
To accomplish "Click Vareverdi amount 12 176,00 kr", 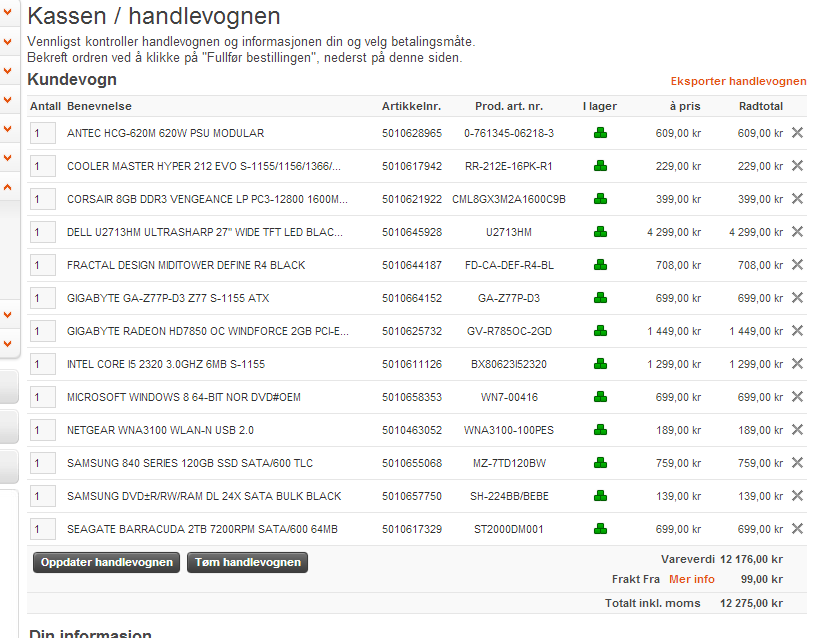I will pos(751,560).
